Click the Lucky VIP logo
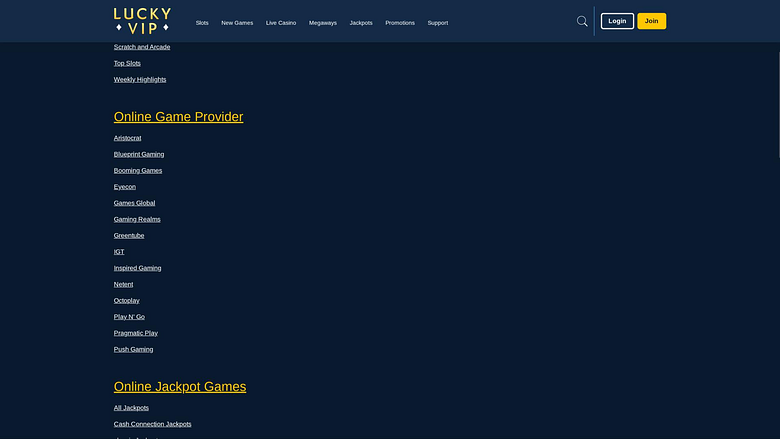The image size is (780, 439). [142, 21]
